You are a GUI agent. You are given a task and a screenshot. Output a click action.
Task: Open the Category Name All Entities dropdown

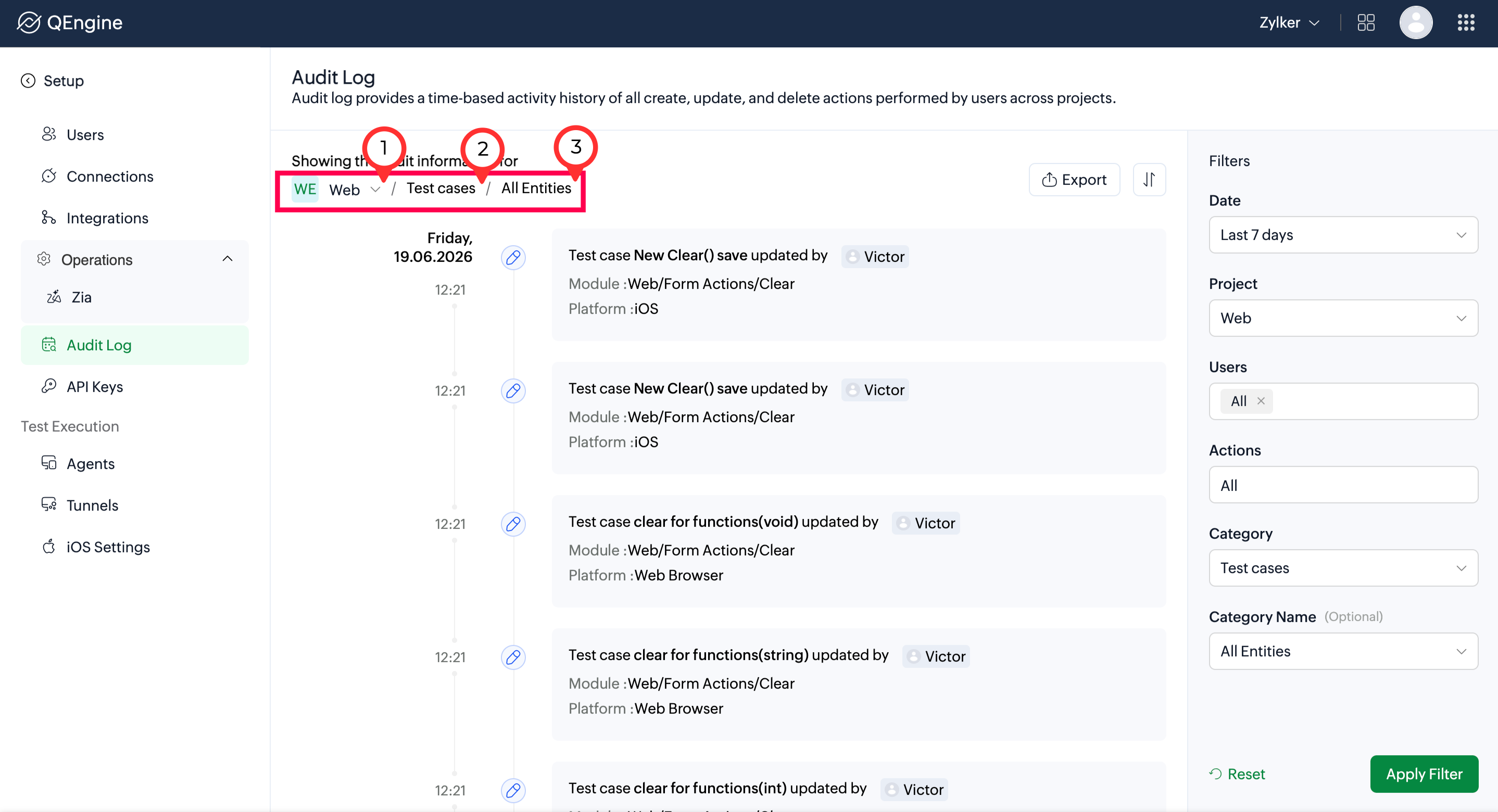click(x=1343, y=651)
